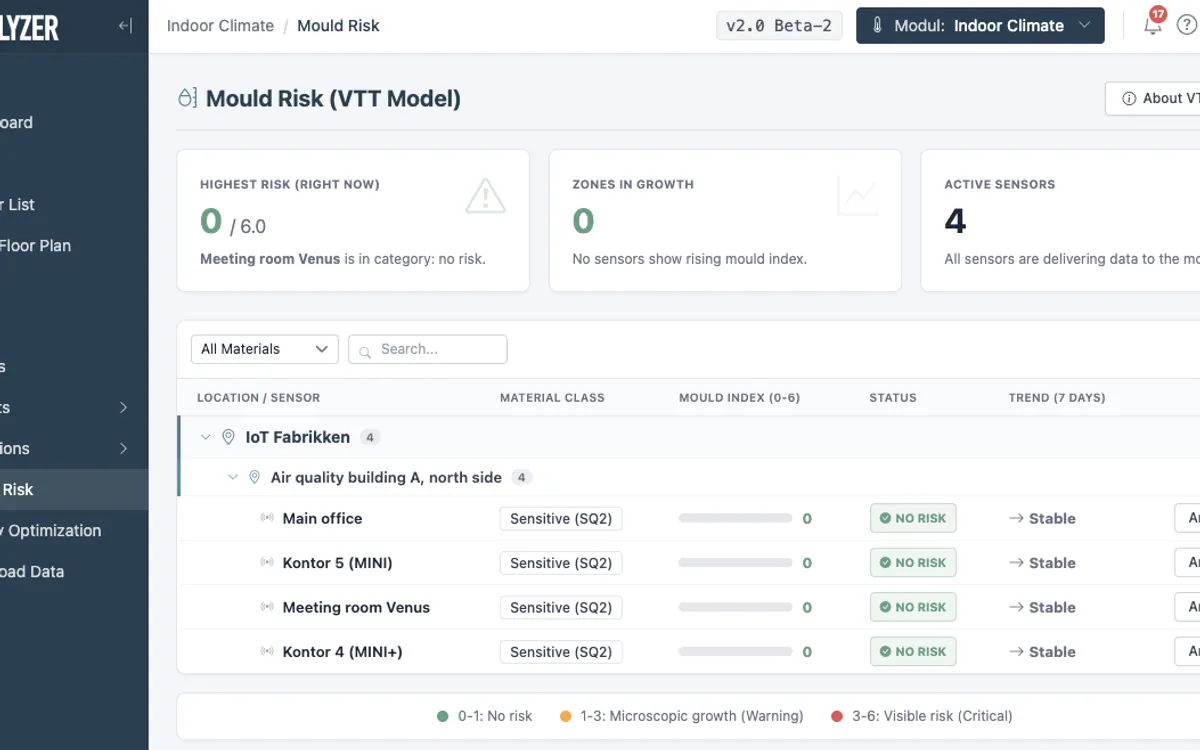
Task: Click the red Visible risk legend dot
Action: (x=837, y=716)
